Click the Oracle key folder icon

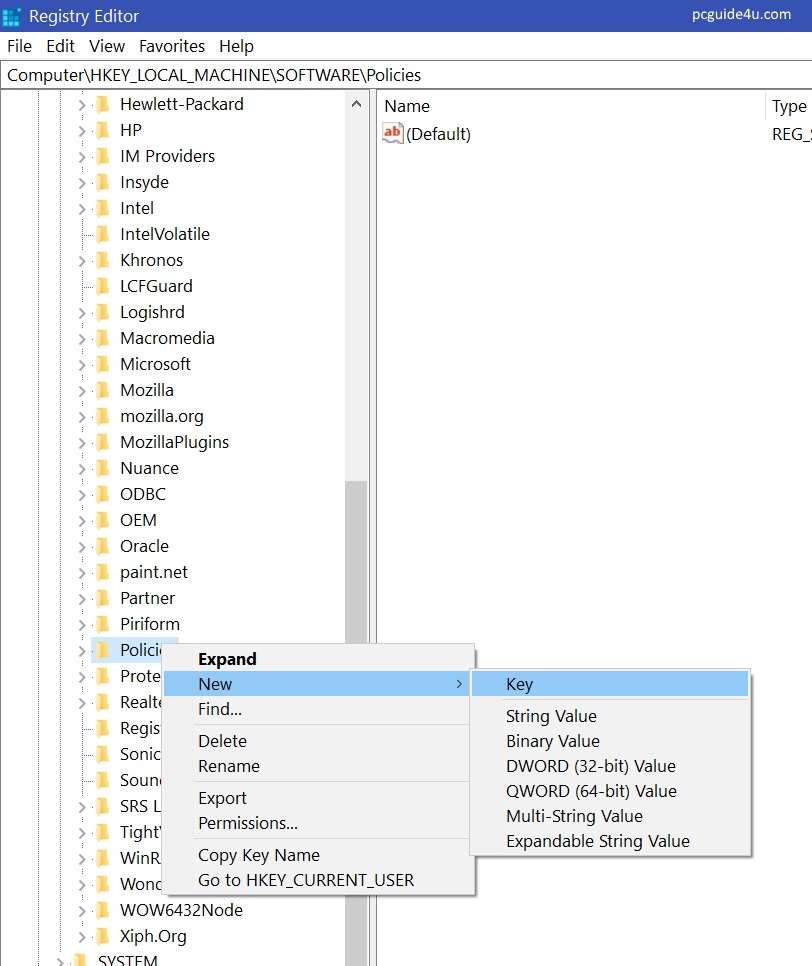[x=102, y=546]
